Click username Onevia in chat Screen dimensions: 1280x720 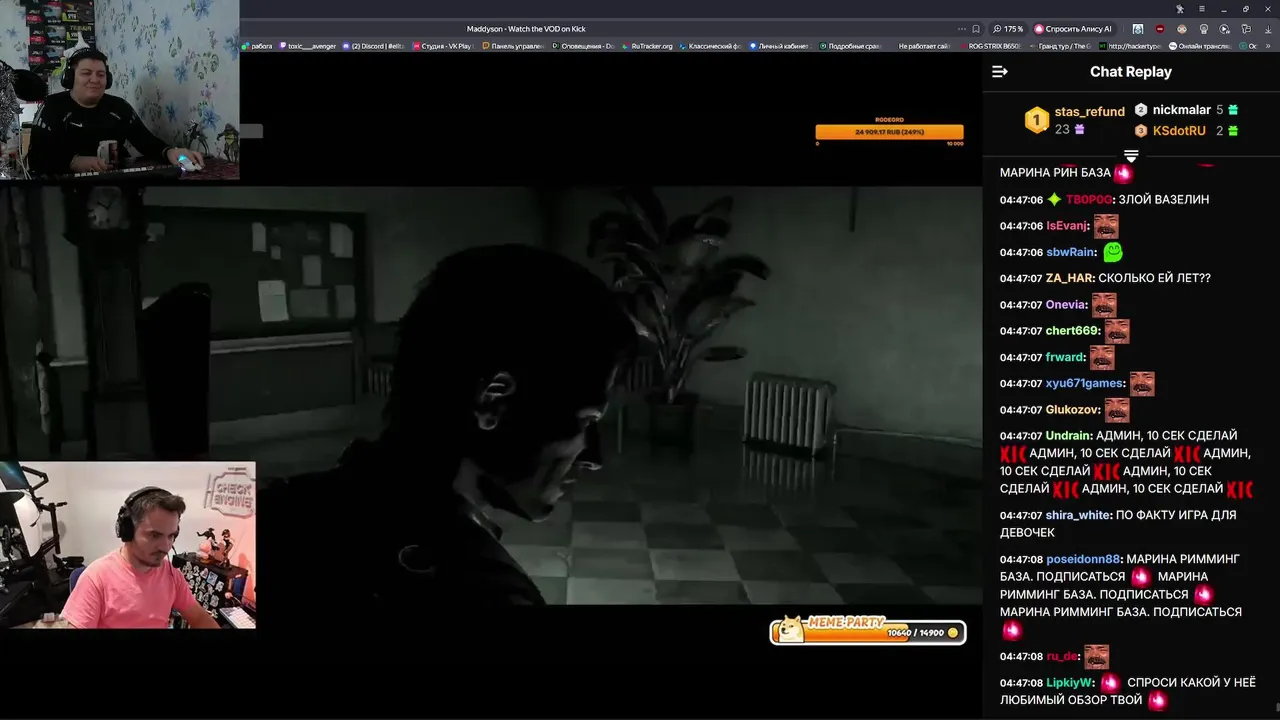point(1066,305)
